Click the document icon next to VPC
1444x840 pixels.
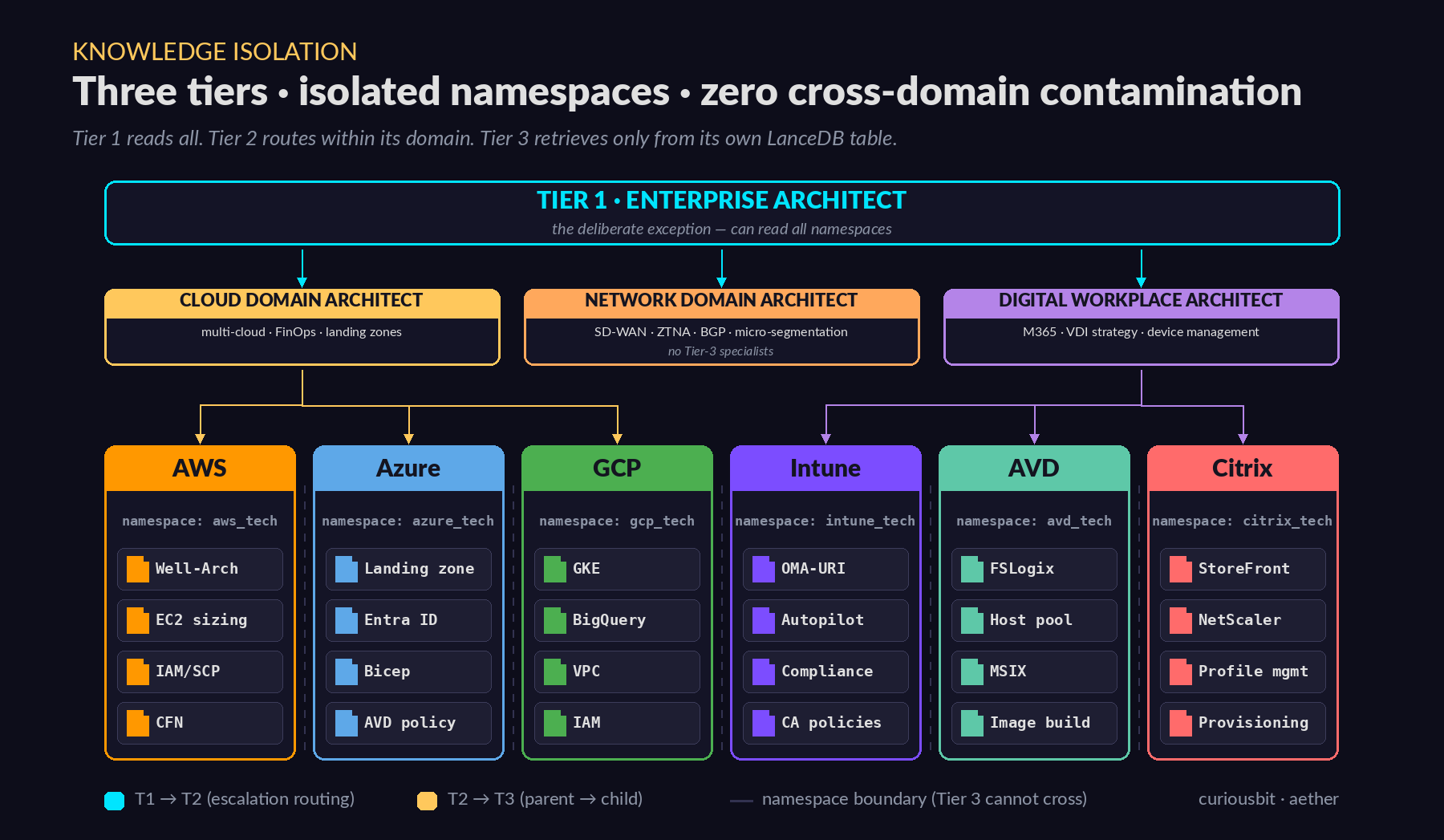click(555, 672)
